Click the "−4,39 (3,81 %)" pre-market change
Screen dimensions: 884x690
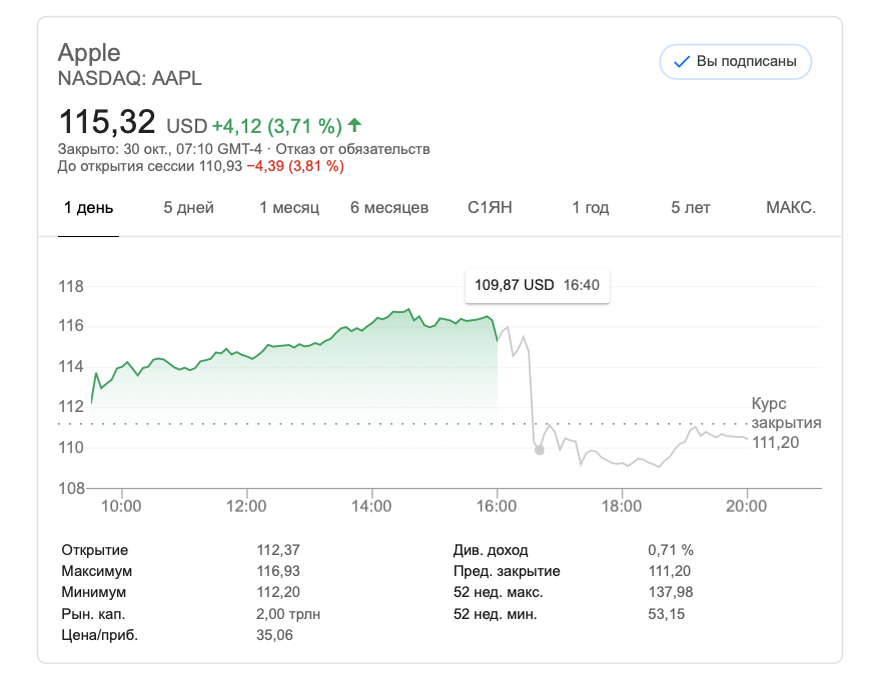click(x=295, y=166)
